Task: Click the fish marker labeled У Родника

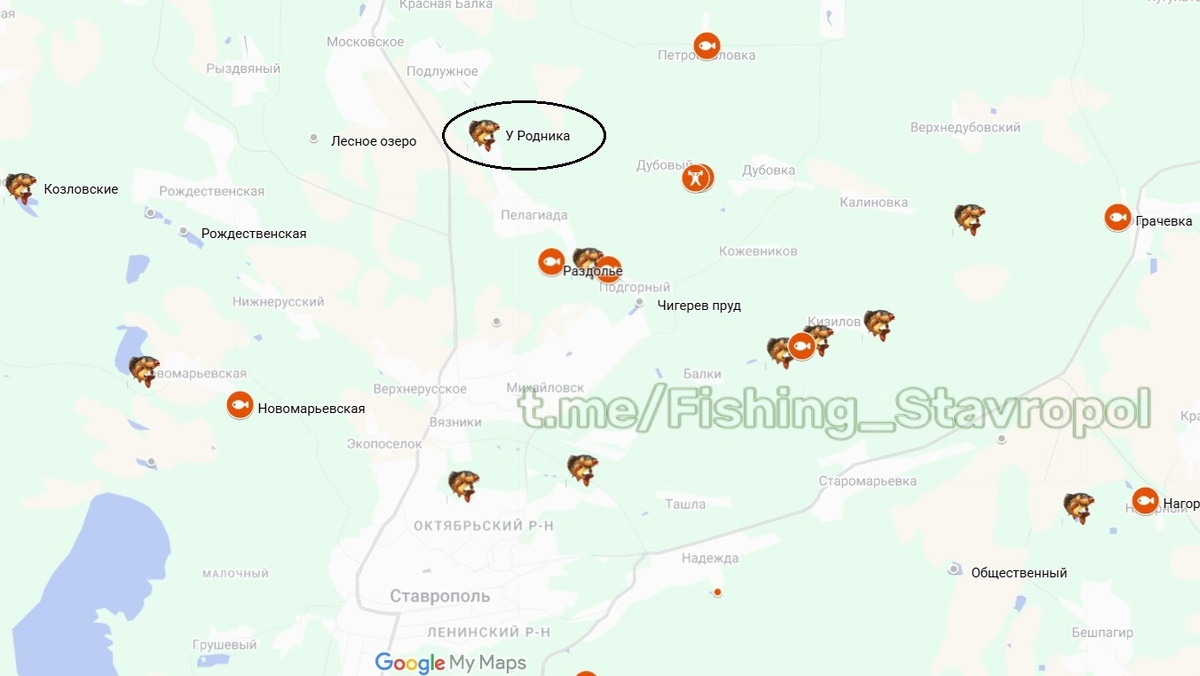Action: (485, 135)
